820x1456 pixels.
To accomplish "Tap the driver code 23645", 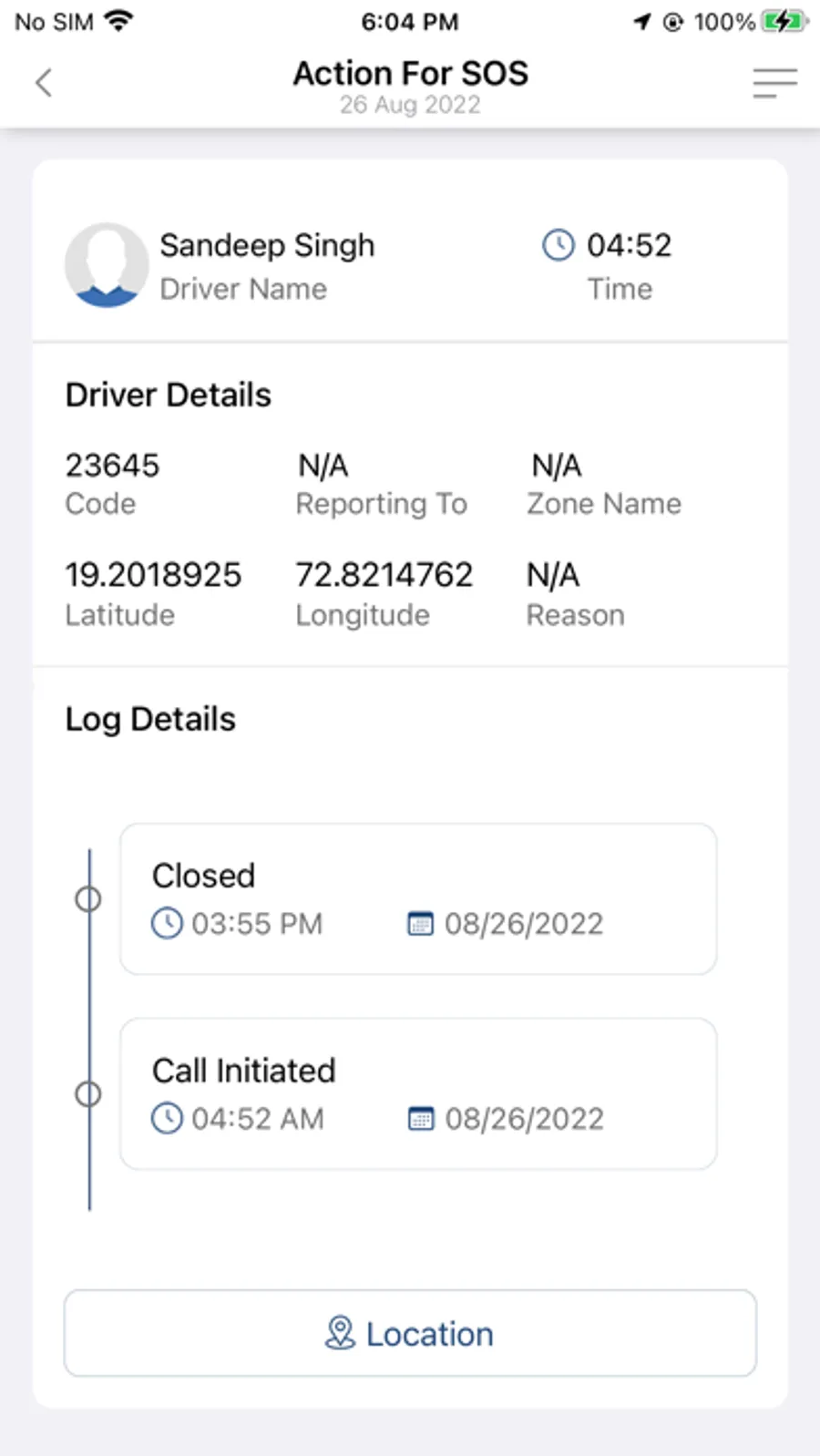I will [112, 466].
